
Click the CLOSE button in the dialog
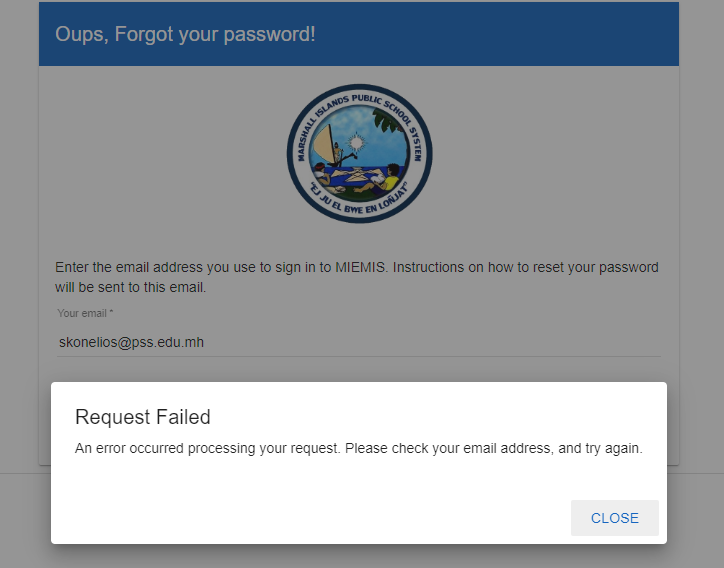coord(614,518)
